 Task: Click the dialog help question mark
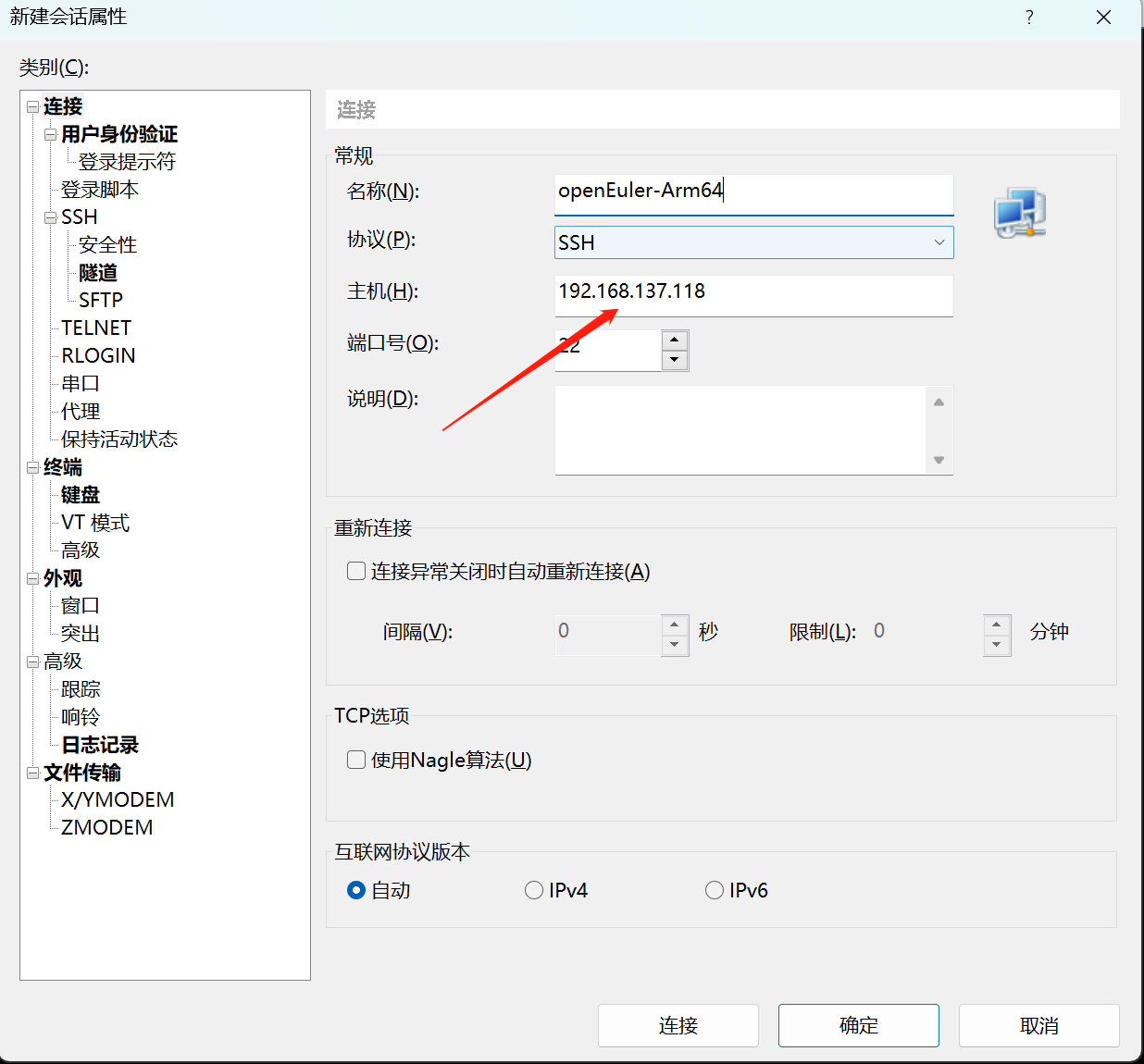pyautogui.click(x=1029, y=18)
